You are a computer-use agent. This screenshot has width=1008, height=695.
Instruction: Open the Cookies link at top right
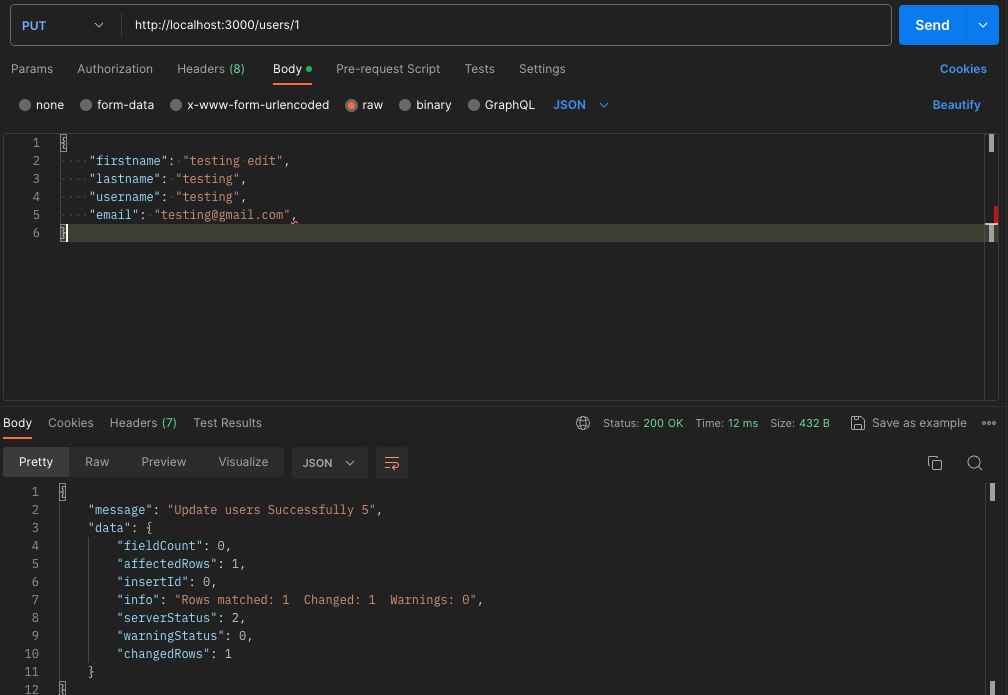(963, 69)
